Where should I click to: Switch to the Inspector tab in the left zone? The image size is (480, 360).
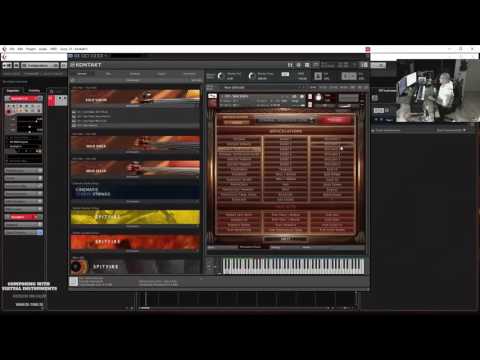[x=13, y=90]
